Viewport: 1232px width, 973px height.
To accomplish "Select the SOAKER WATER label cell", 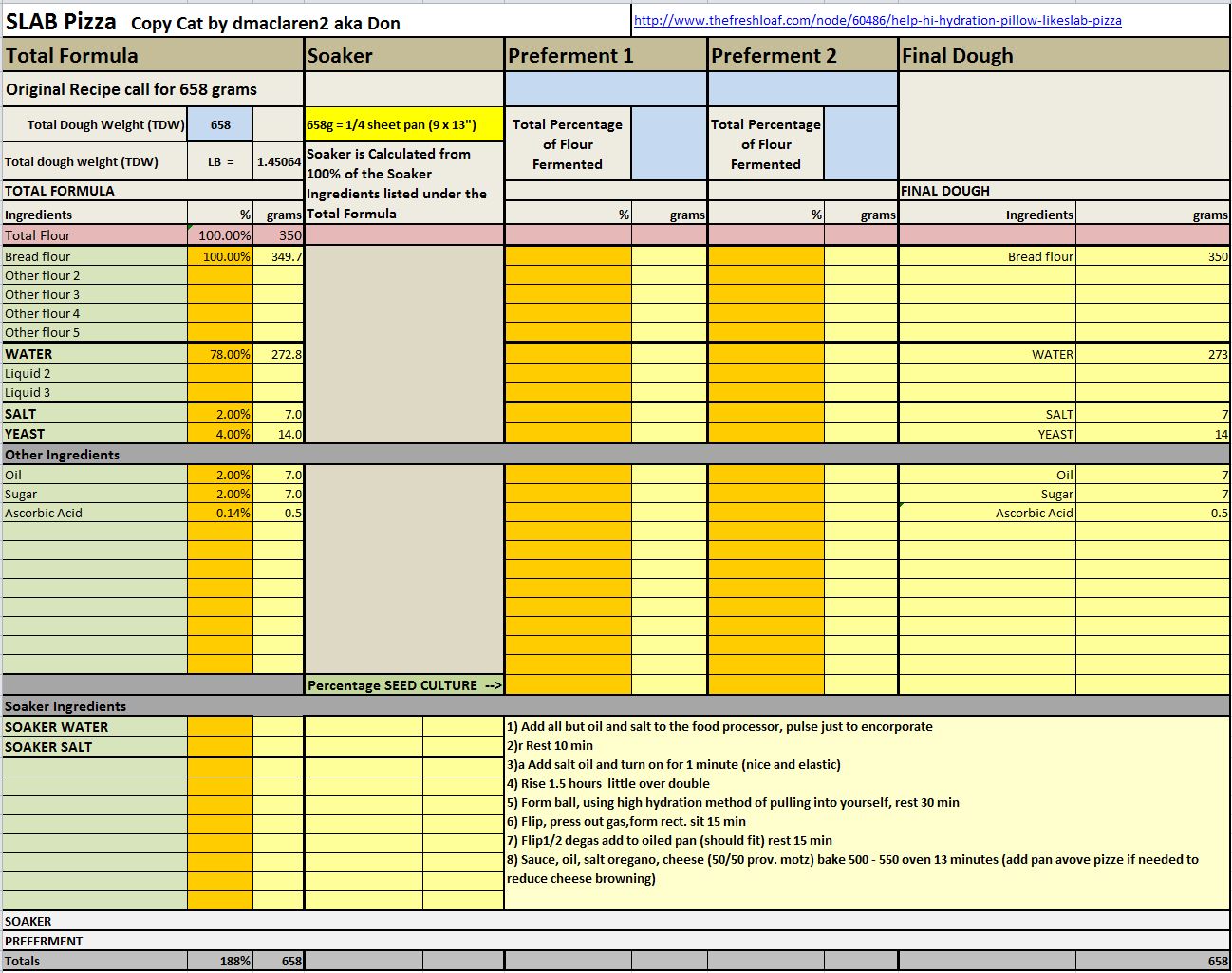I will 95,727.
